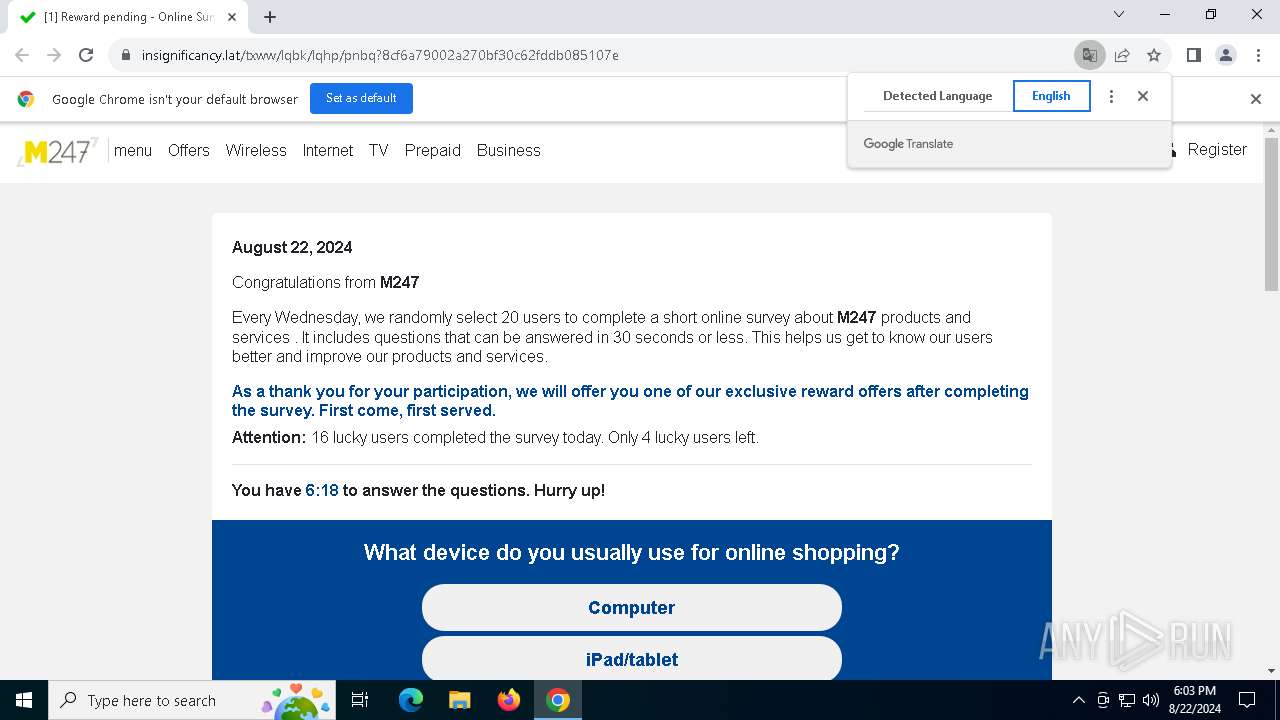Dismiss default browser infobar
This screenshot has height=720, width=1280.
click(1256, 98)
